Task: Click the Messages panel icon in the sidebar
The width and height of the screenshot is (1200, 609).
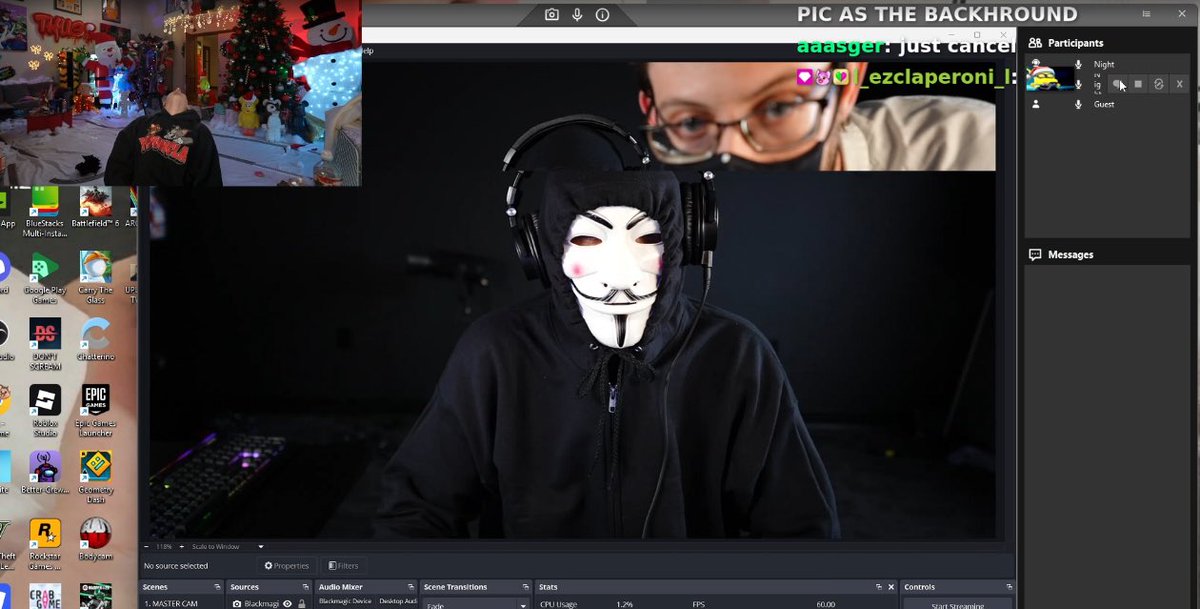Action: coord(1034,254)
